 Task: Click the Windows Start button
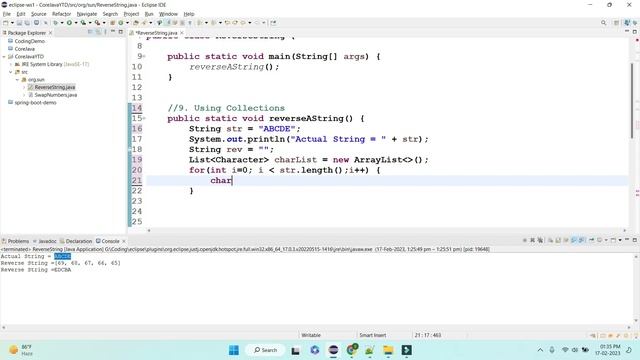click(234, 350)
